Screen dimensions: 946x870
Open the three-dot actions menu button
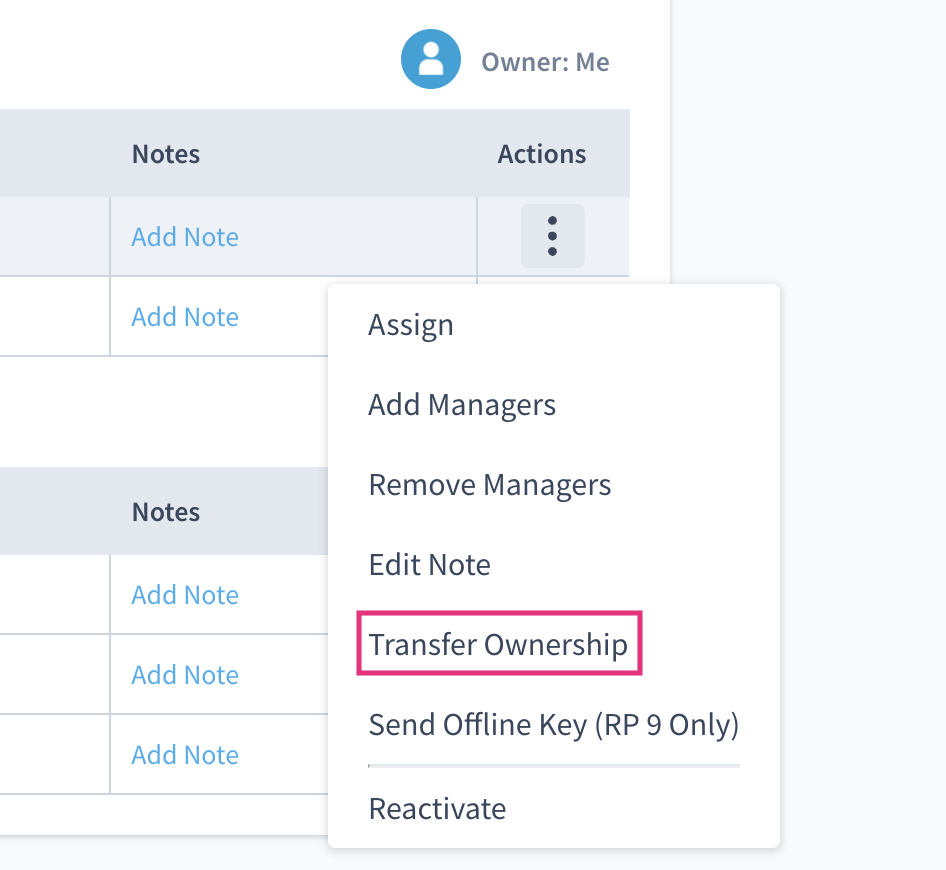(x=552, y=236)
